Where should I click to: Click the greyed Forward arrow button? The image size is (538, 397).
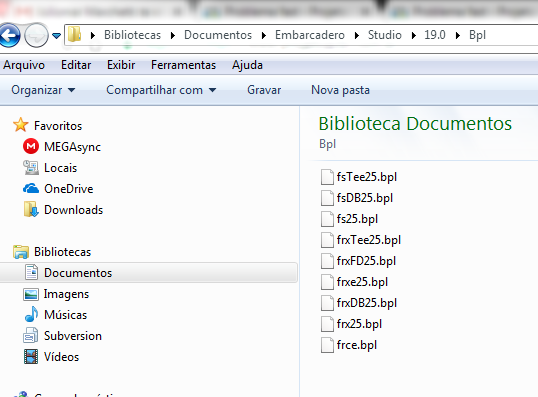36,35
